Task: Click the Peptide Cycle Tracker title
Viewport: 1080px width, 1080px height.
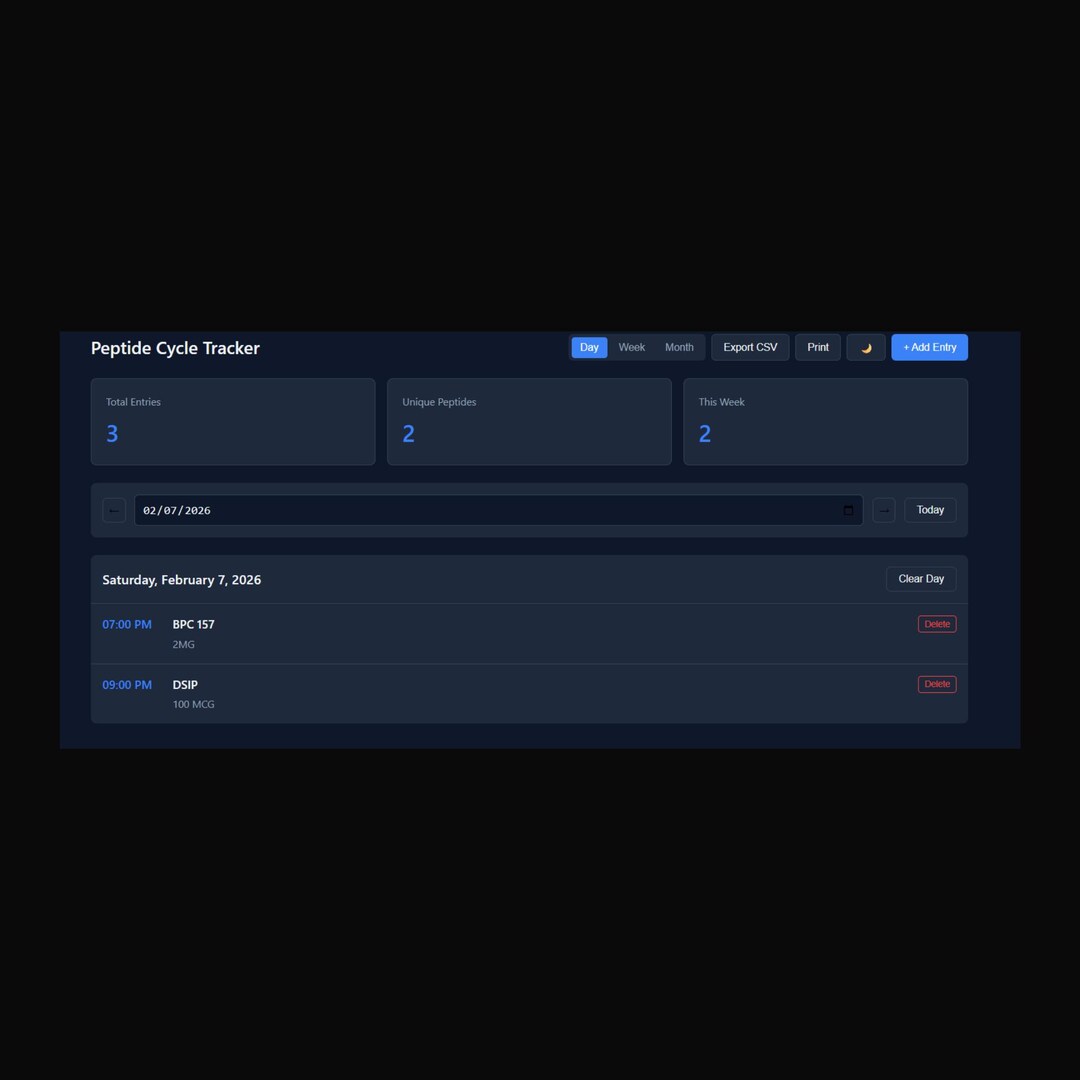Action: point(175,348)
